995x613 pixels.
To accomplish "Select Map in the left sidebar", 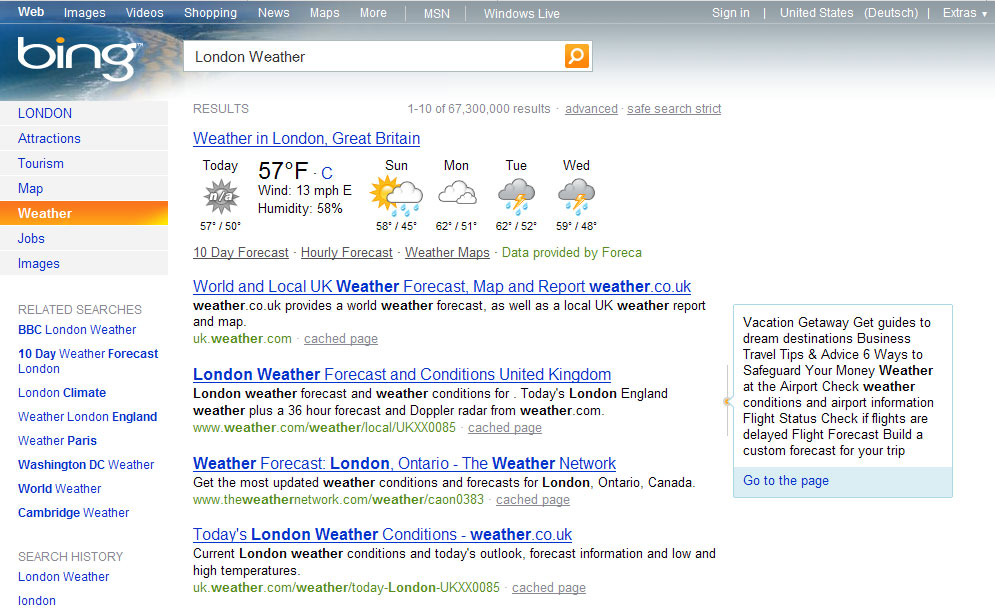I will coord(84,188).
